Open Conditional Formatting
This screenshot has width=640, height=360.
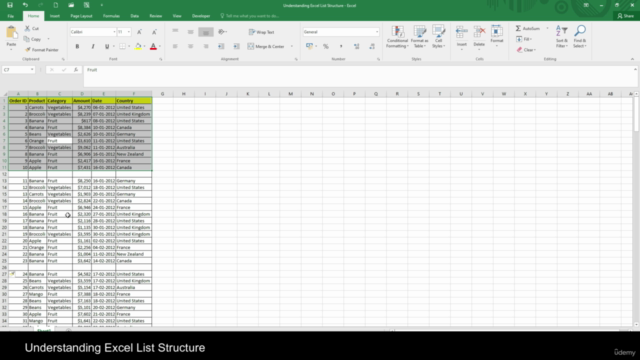coord(397,37)
